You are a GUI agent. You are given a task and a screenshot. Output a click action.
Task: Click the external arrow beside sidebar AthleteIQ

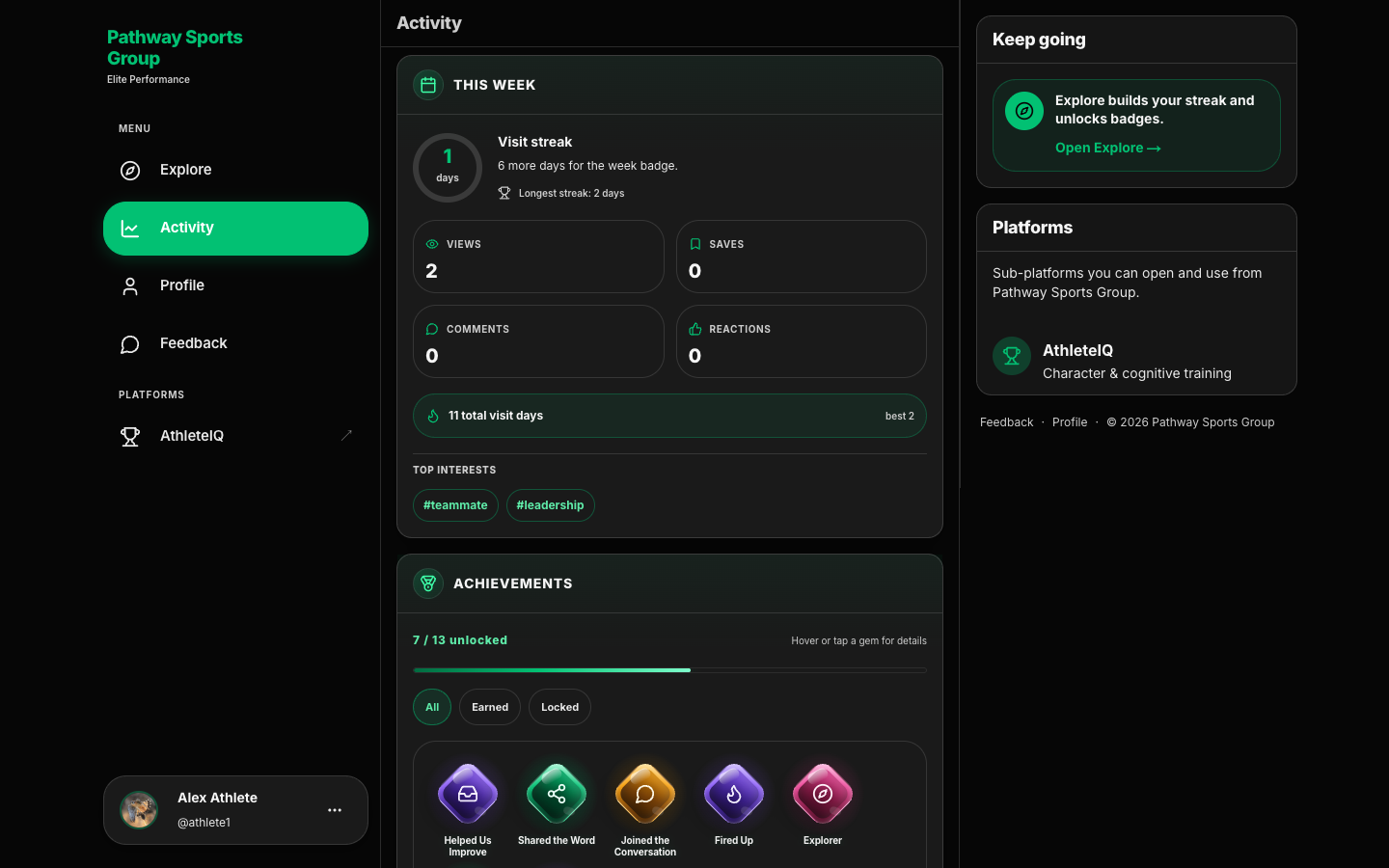click(x=346, y=436)
